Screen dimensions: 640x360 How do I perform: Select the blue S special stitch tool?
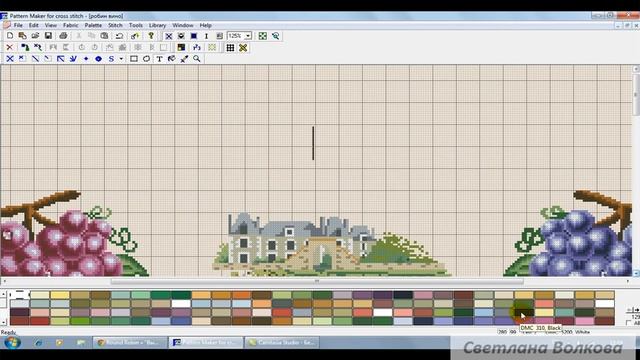pos(111,59)
